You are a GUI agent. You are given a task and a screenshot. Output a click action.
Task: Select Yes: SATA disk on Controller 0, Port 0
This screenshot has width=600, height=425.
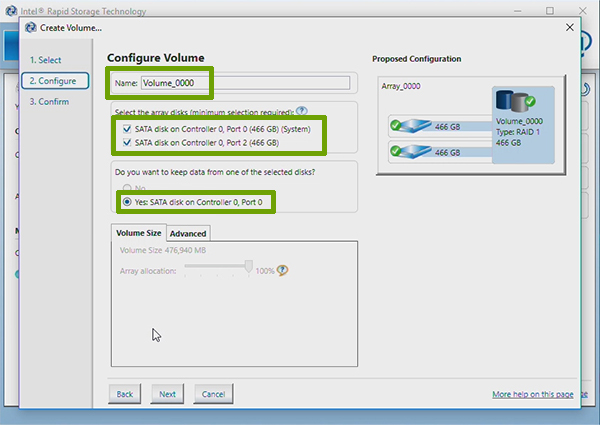pyautogui.click(x=127, y=202)
